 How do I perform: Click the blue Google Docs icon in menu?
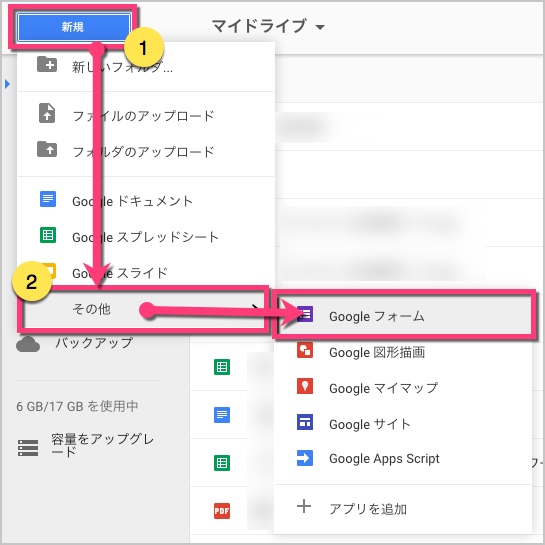point(48,199)
